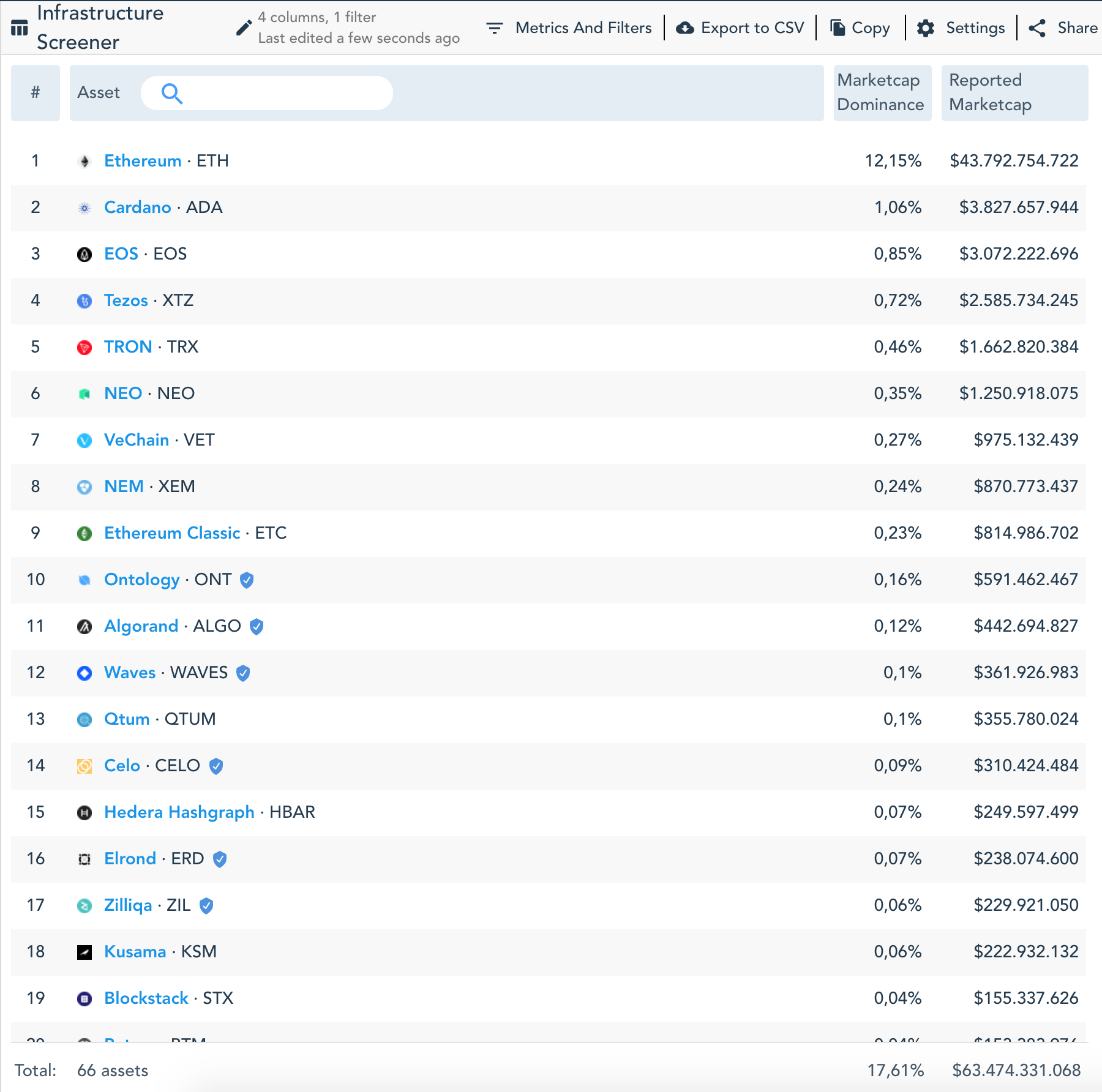The width and height of the screenshot is (1102, 1092).
Task: Click the NEM coin logo
Action: point(84,487)
